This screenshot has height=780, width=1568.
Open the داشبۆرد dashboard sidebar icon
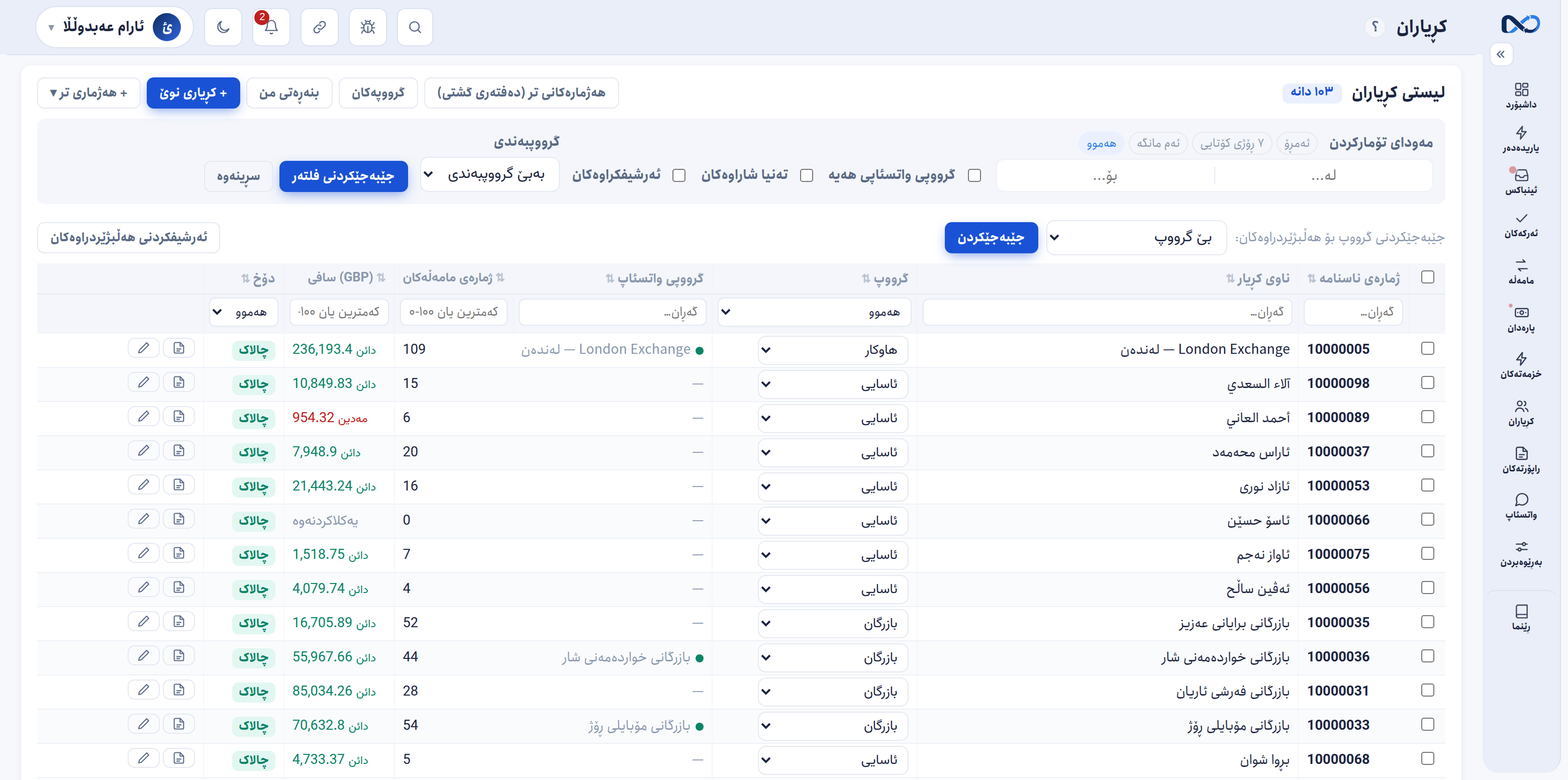point(1521,96)
